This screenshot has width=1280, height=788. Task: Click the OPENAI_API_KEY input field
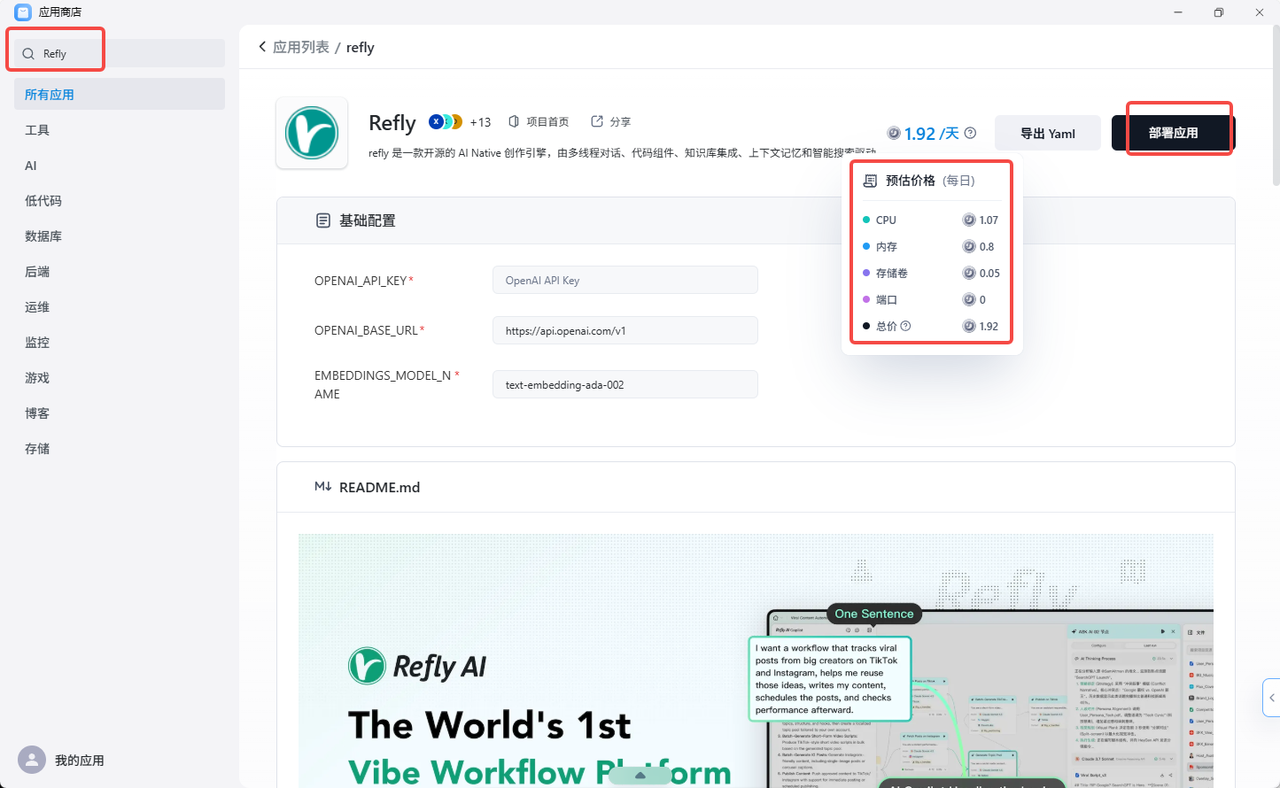click(x=625, y=281)
